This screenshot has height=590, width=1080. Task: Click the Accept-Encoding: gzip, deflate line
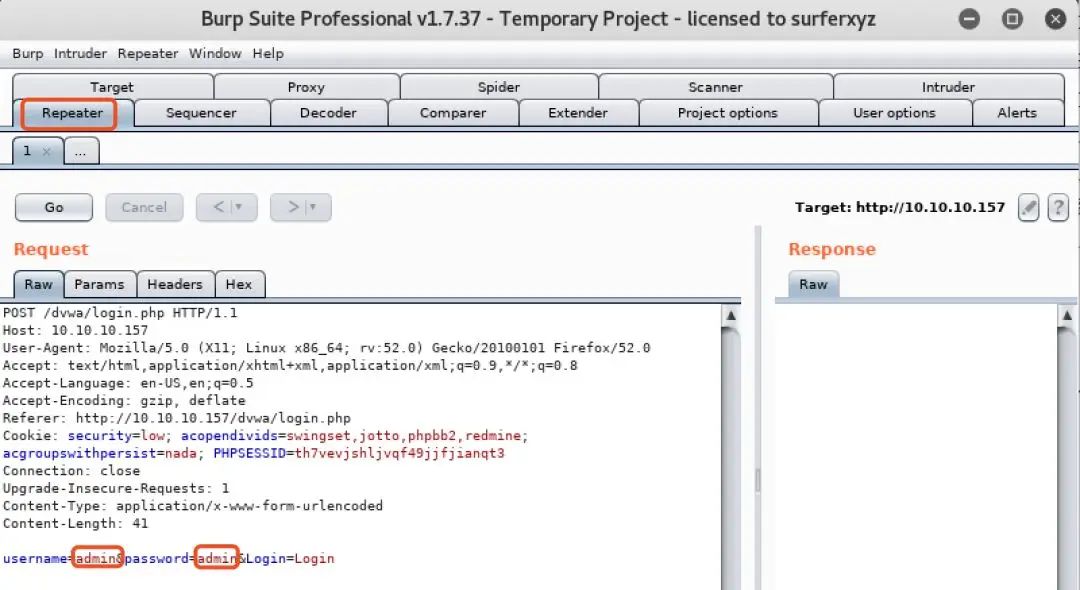pyautogui.click(x=124, y=401)
